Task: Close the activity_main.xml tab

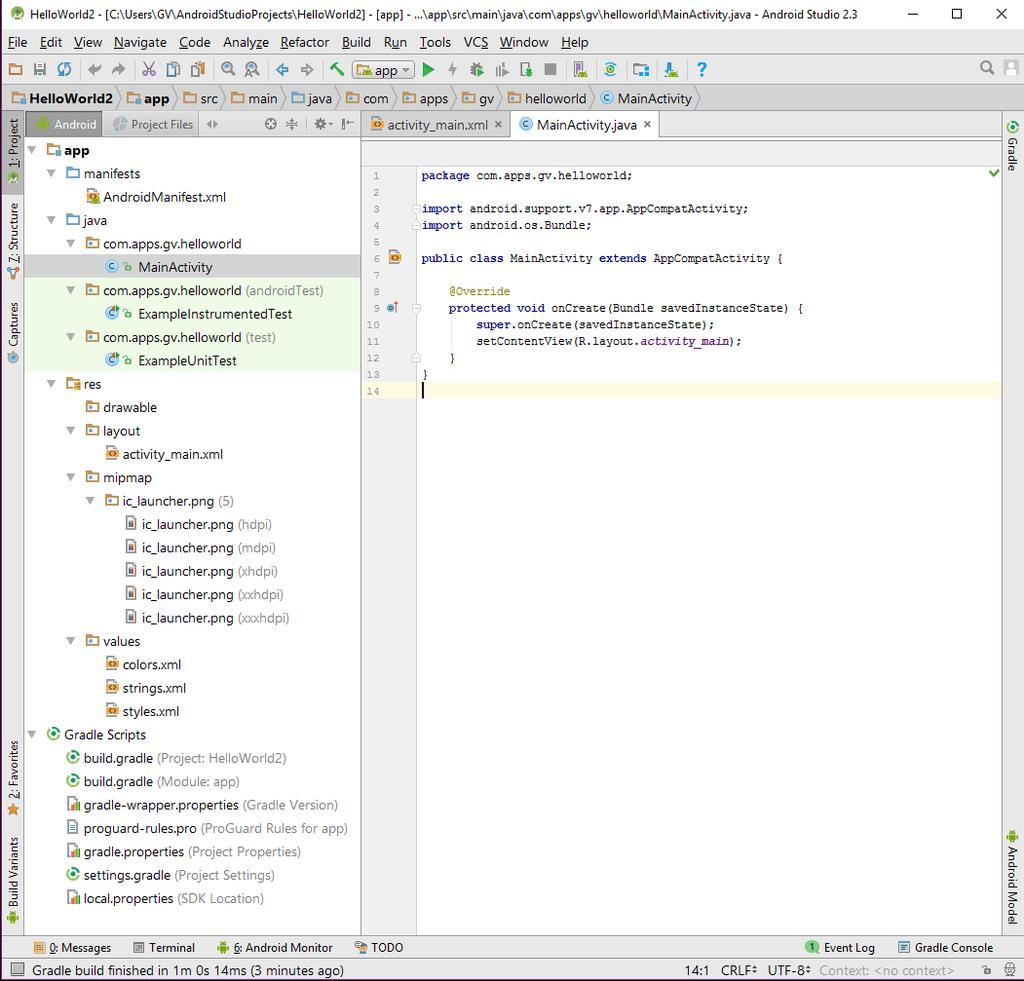Action: pos(498,124)
